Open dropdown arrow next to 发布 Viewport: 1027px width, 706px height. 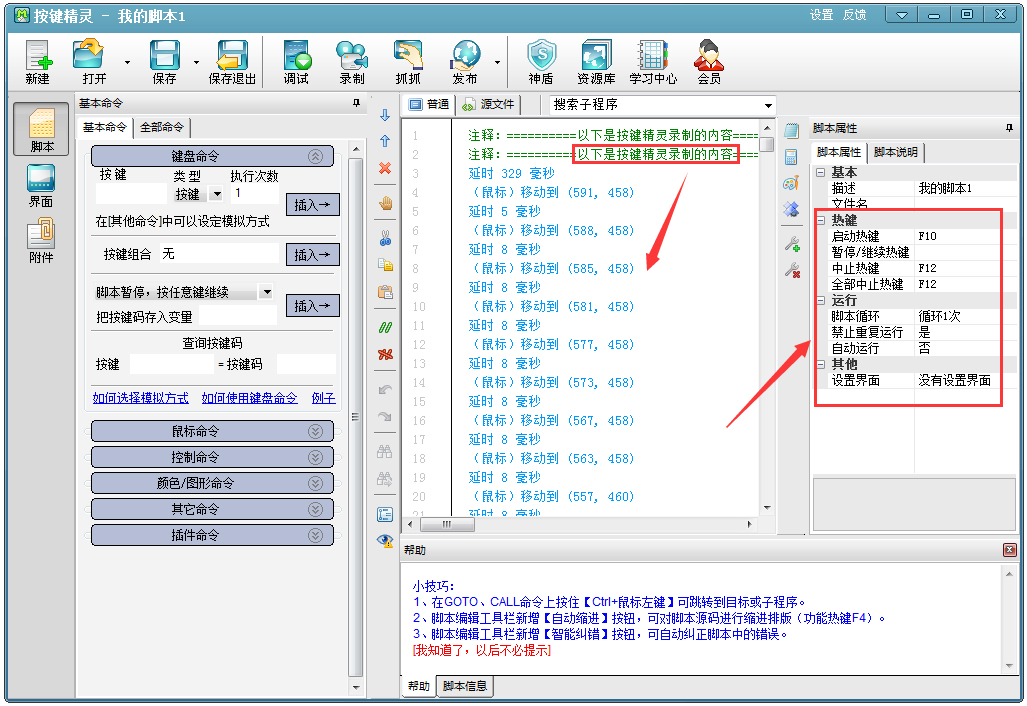coord(497,63)
